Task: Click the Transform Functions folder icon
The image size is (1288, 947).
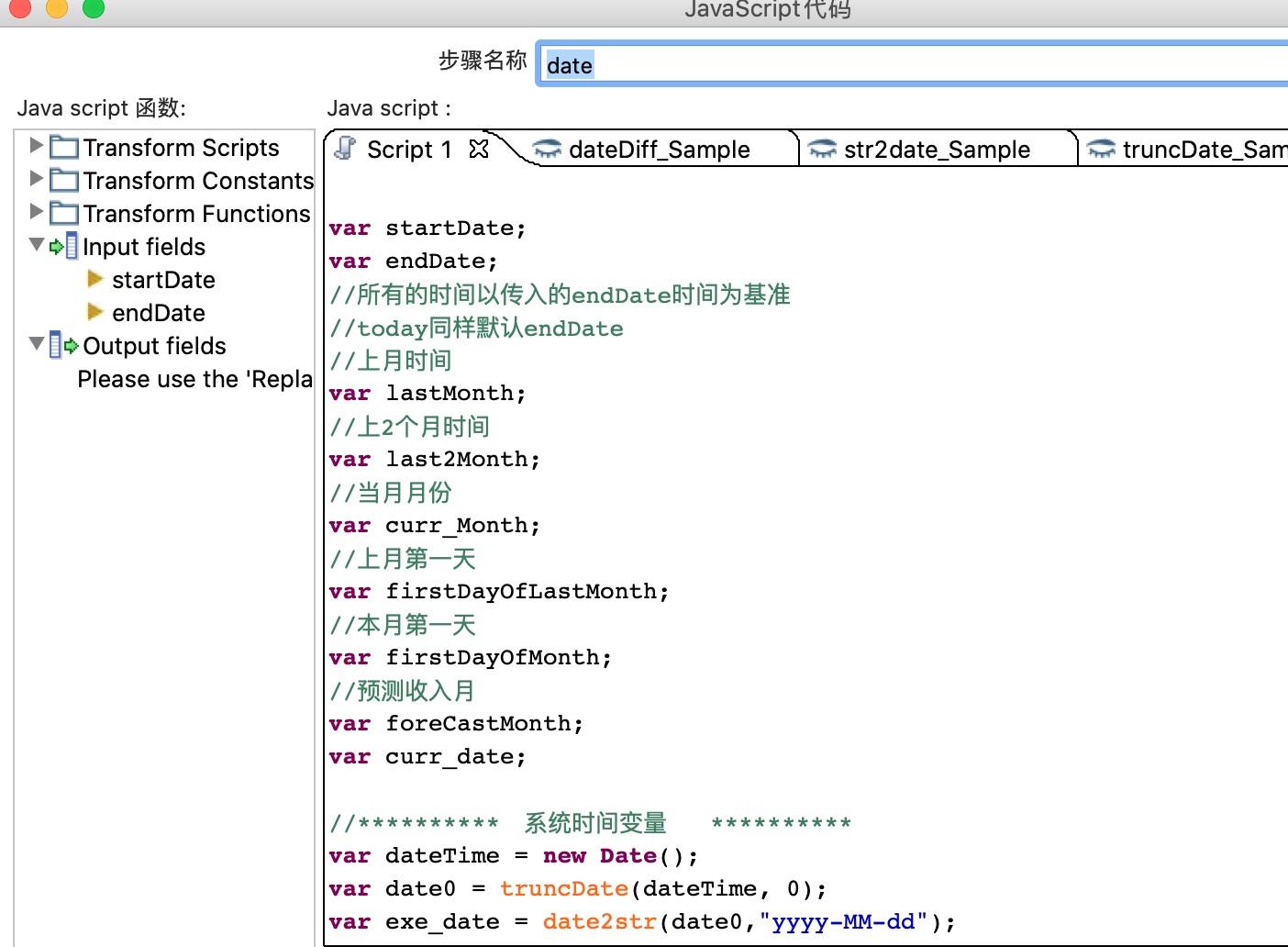Action: [62, 213]
